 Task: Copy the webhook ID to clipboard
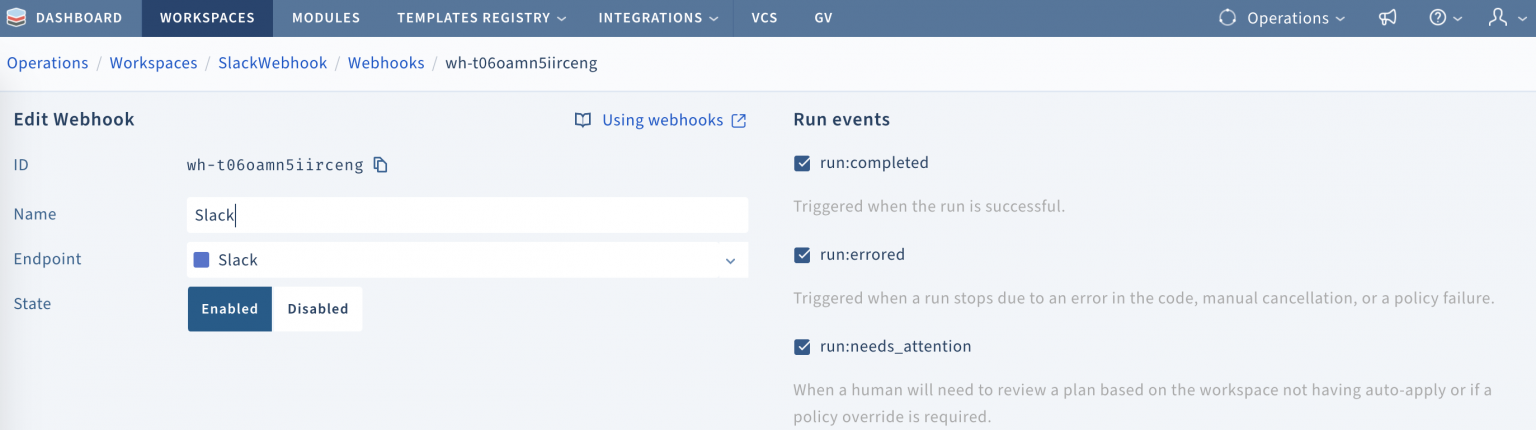[x=380, y=165]
